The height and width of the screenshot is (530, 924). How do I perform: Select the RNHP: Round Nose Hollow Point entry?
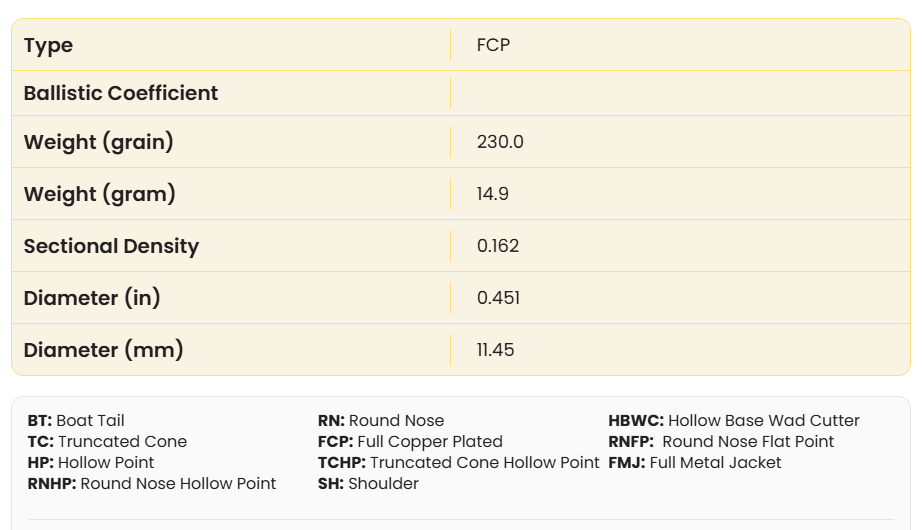click(152, 484)
